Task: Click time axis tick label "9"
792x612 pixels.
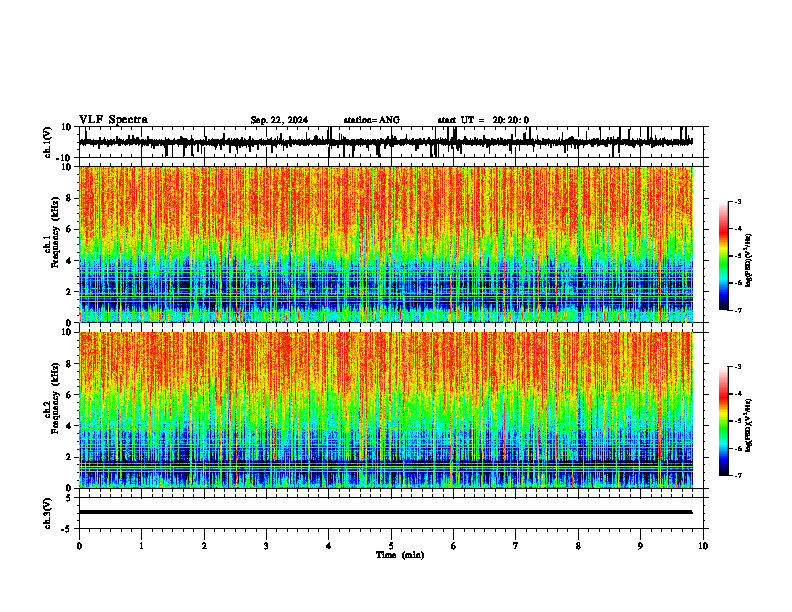Action: [x=640, y=546]
